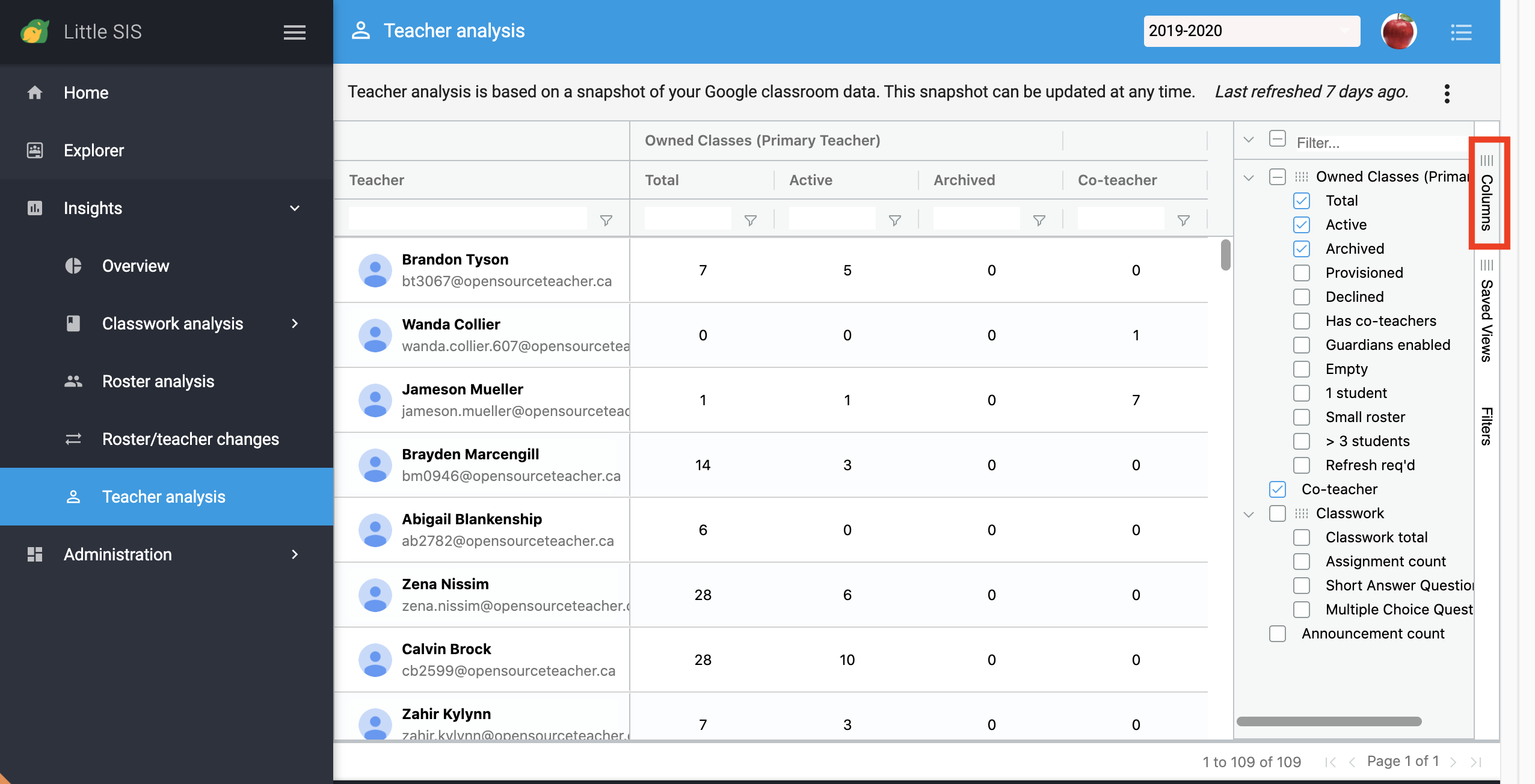Click the apple profile avatar
Screen dimensions: 1535x784
click(x=1398, y=31)
